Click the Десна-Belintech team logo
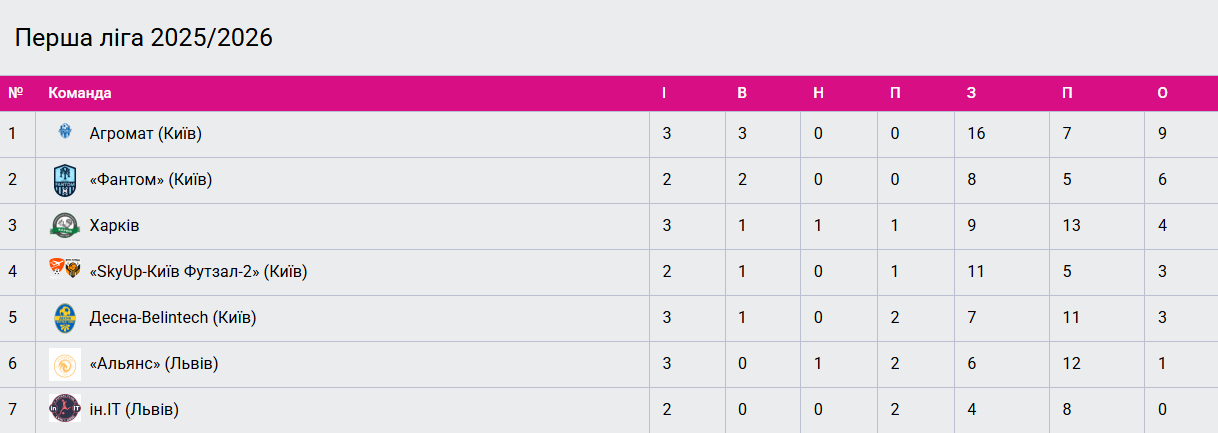Screen dimensions: 1218x433 point(65,318)
